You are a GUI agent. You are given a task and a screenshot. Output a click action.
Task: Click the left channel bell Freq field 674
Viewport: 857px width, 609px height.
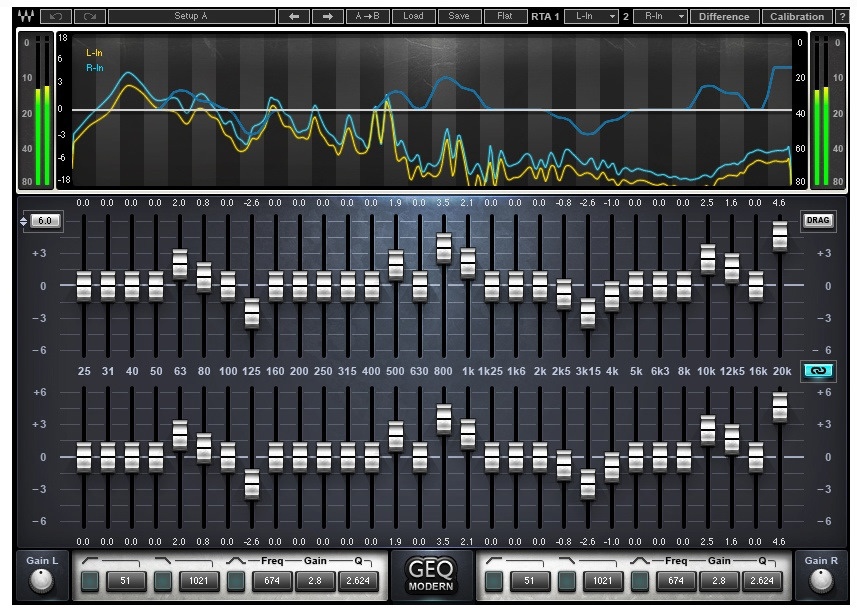[270, 580]
